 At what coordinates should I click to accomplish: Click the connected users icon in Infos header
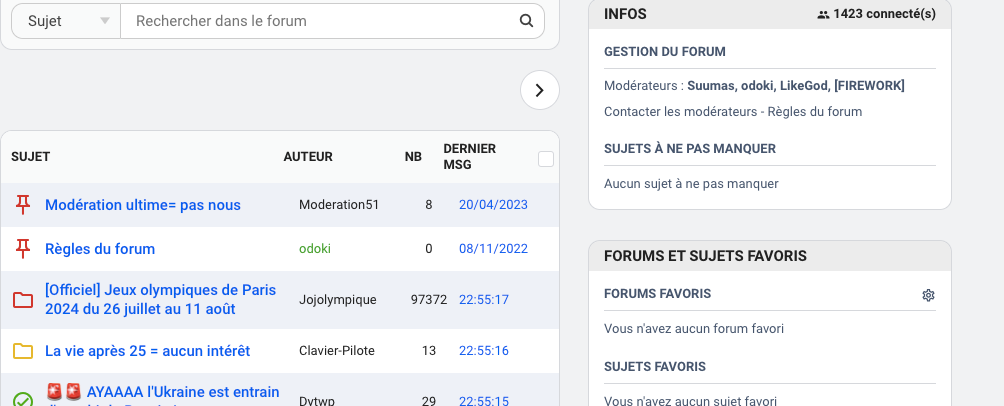[823, 14]
